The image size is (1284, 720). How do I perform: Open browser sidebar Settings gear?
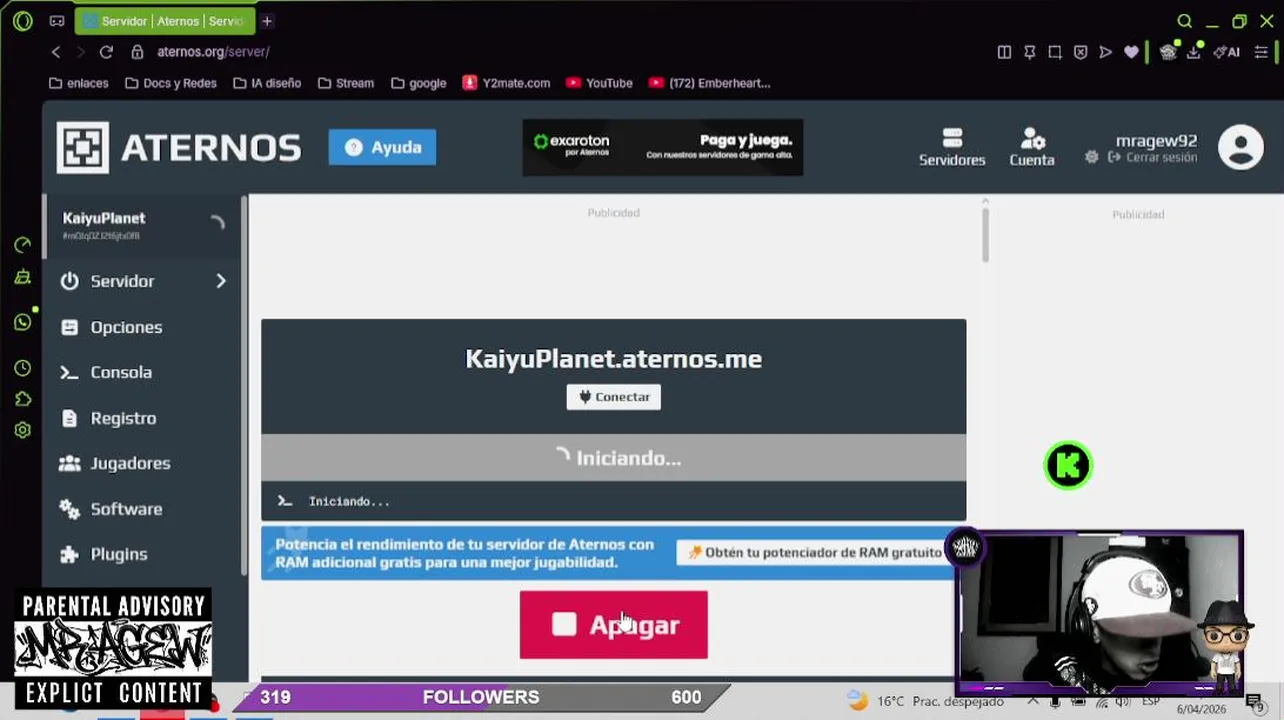pyautogui.click(x=22, y=430)
